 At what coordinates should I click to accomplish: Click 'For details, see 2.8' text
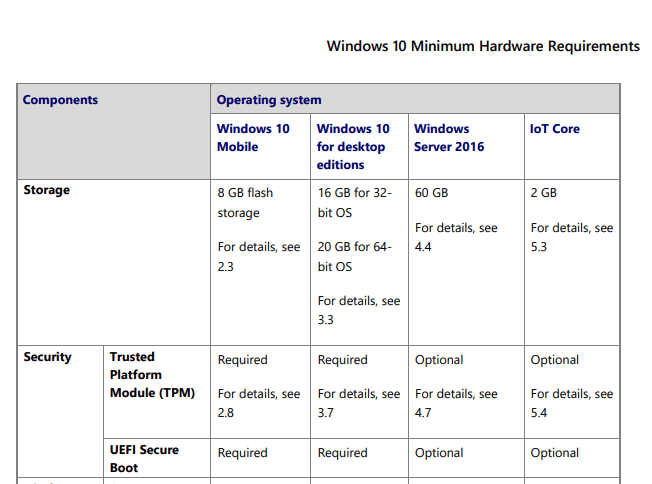[x=259, y=403]
